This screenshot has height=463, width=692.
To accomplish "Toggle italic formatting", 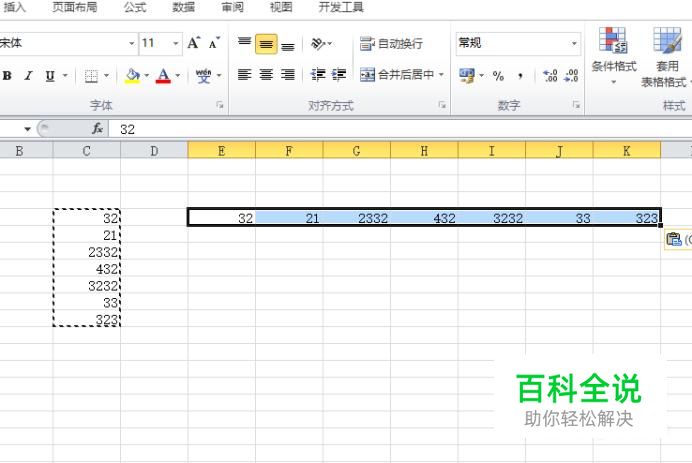I will (x=29, y=76).
